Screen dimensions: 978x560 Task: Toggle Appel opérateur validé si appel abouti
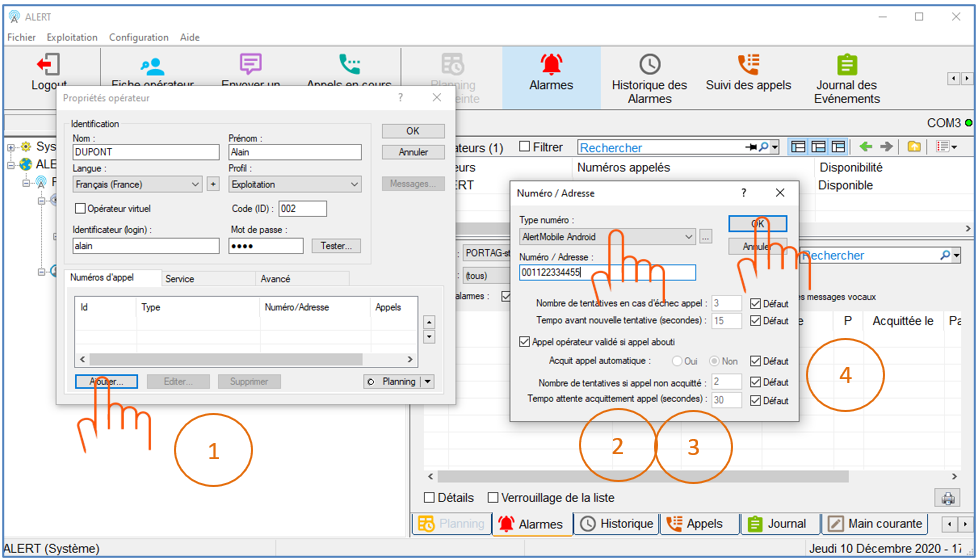coord(526,341)
